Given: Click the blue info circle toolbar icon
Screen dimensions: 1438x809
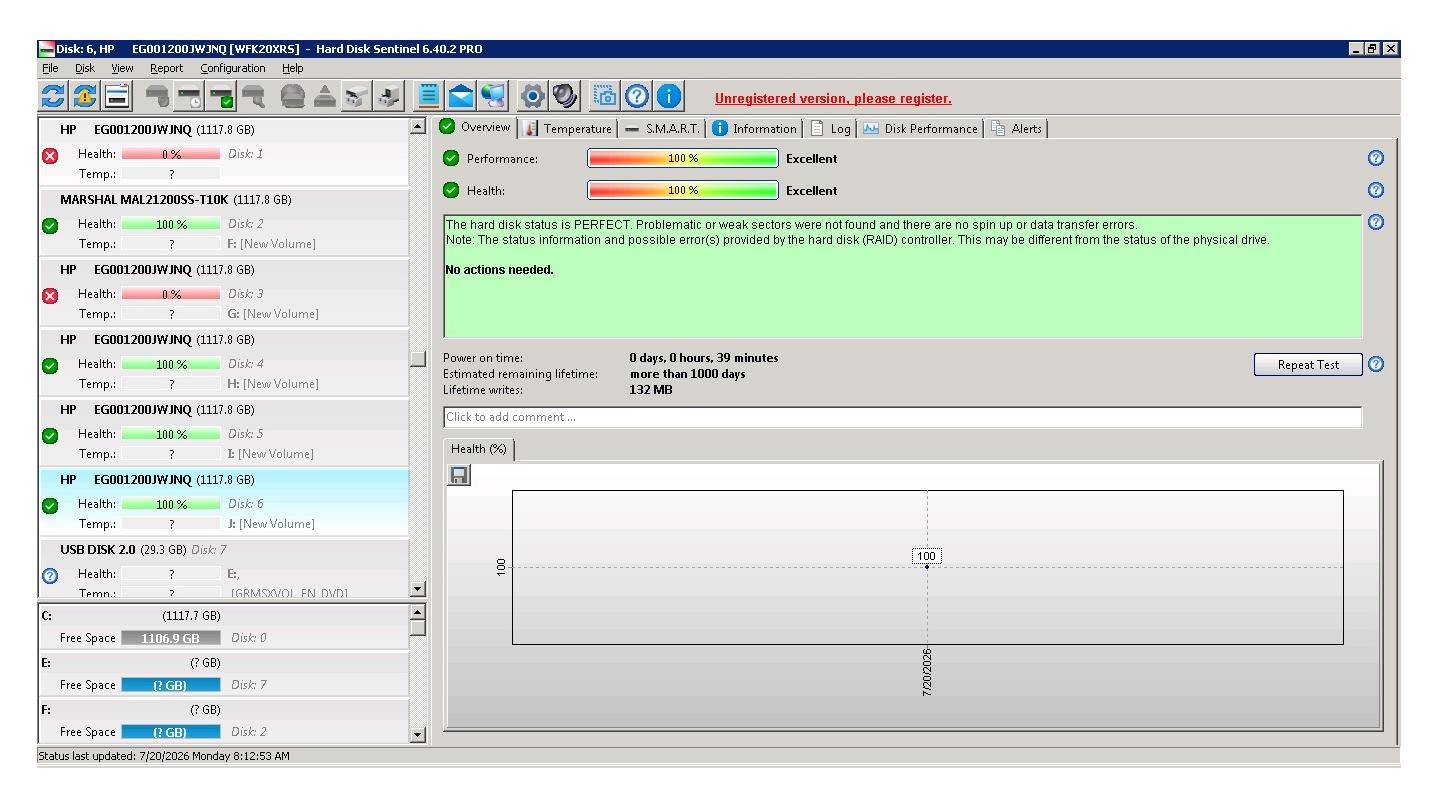Looking at the screenshot, I should [669, 96].
